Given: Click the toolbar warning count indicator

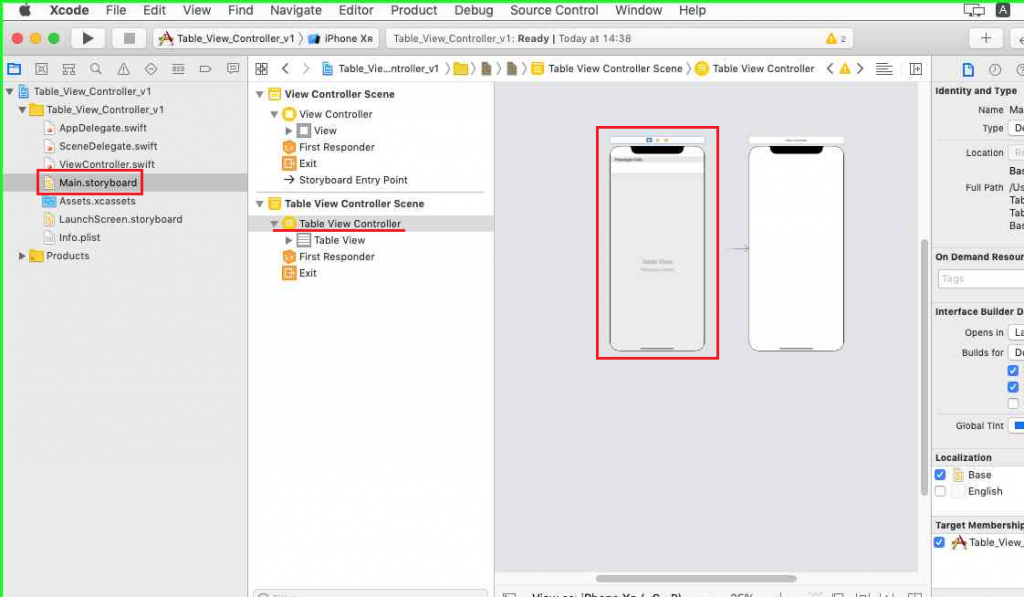Looking at the screenshot, I should pyautogui.click(x=835, y=39).
